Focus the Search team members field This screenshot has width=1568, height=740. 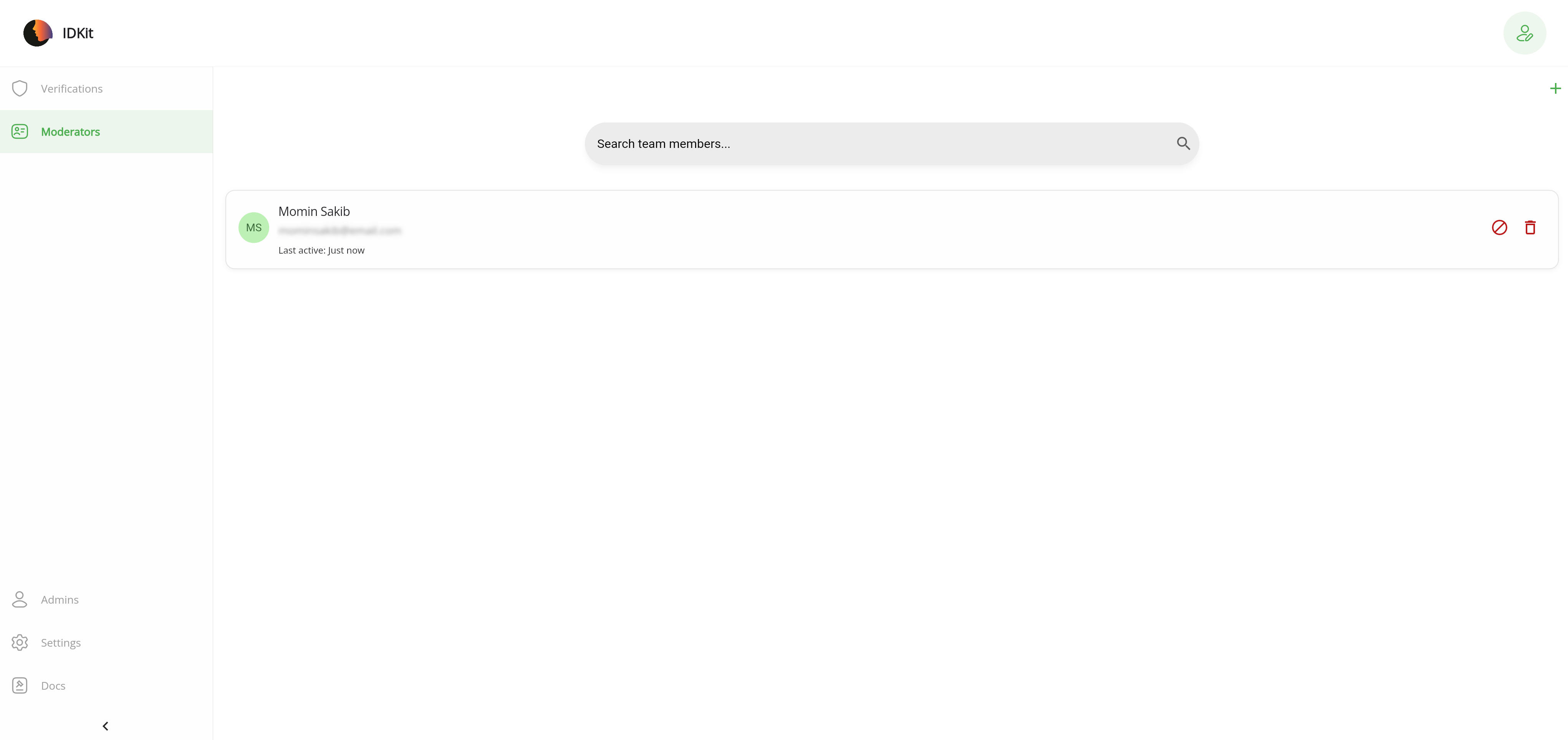[876, 144]
